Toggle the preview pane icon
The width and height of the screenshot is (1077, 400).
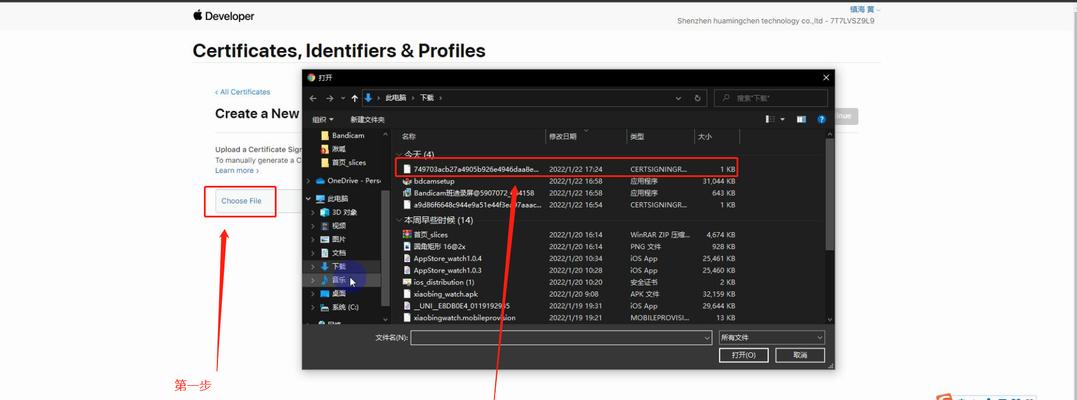[x=801, y=120]
